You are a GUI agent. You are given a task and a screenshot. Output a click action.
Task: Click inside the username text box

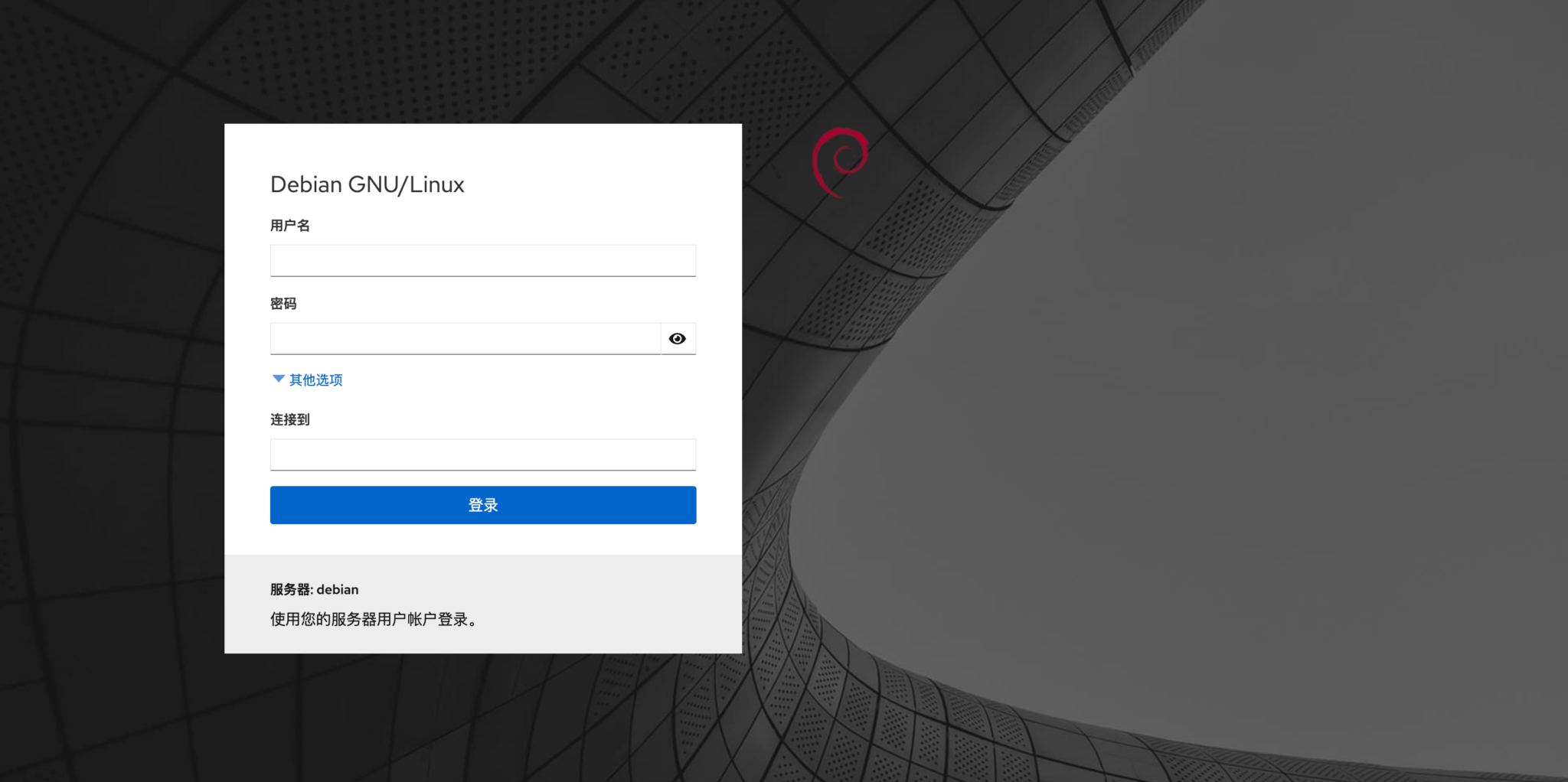482,260
